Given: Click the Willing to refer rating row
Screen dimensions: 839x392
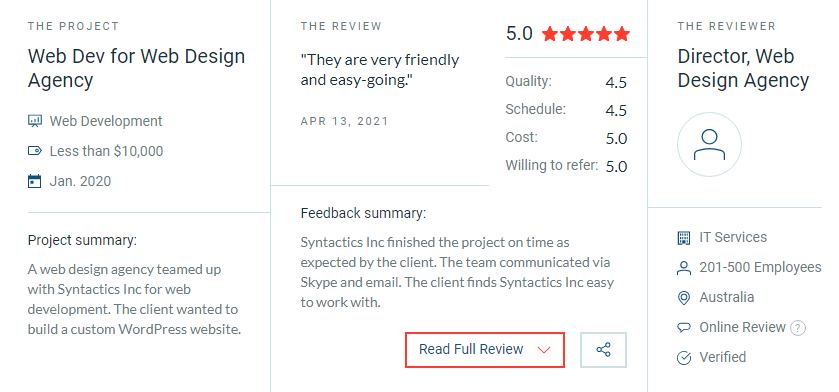Looking at the screenshot, I should (566, 166).
